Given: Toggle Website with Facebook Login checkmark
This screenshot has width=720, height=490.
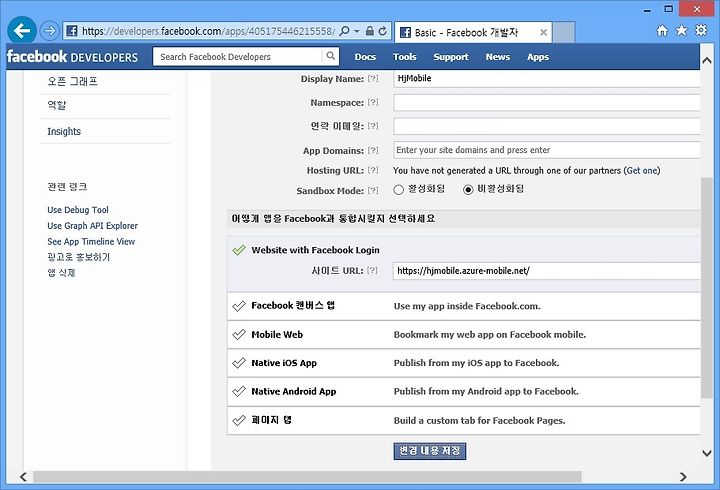Looking at the screenshot, I should pyautogui.click(x=239, y=250).
